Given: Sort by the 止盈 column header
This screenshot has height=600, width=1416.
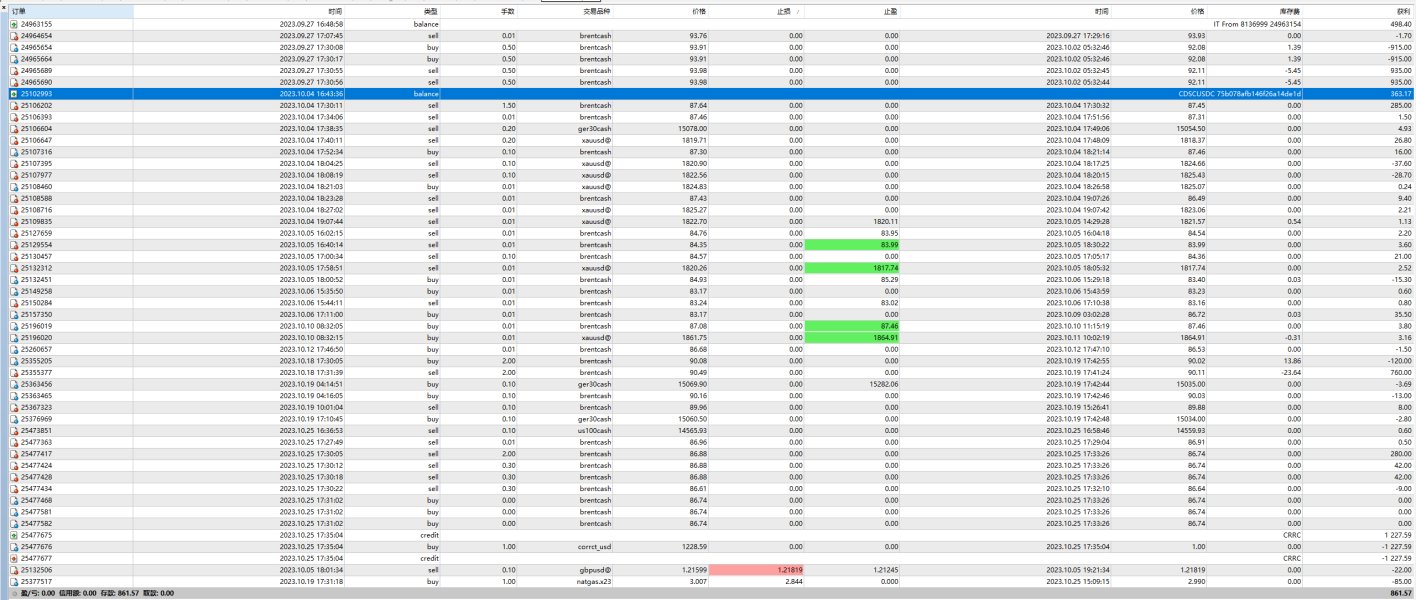Looking at the screenshot, I should tap(891, 11).
